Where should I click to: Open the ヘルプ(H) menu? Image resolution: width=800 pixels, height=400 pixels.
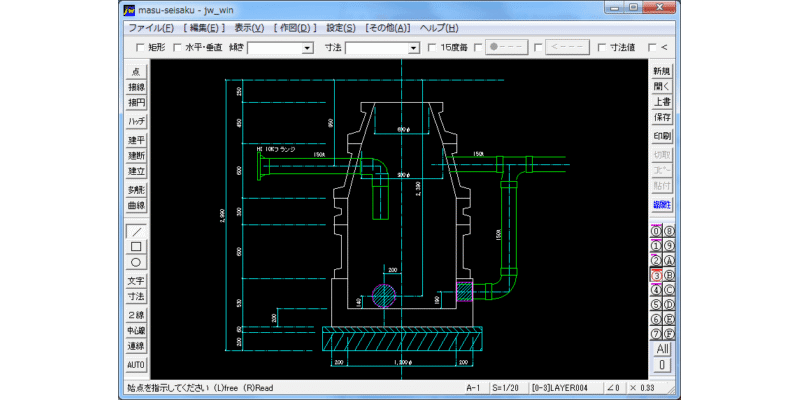(x=439, y=28)
